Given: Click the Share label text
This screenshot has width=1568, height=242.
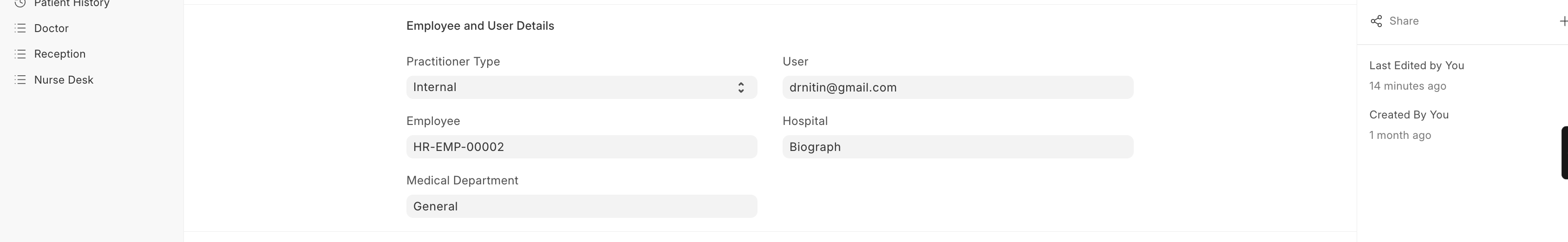Looking at the screenshot, I should point(1404,21).
